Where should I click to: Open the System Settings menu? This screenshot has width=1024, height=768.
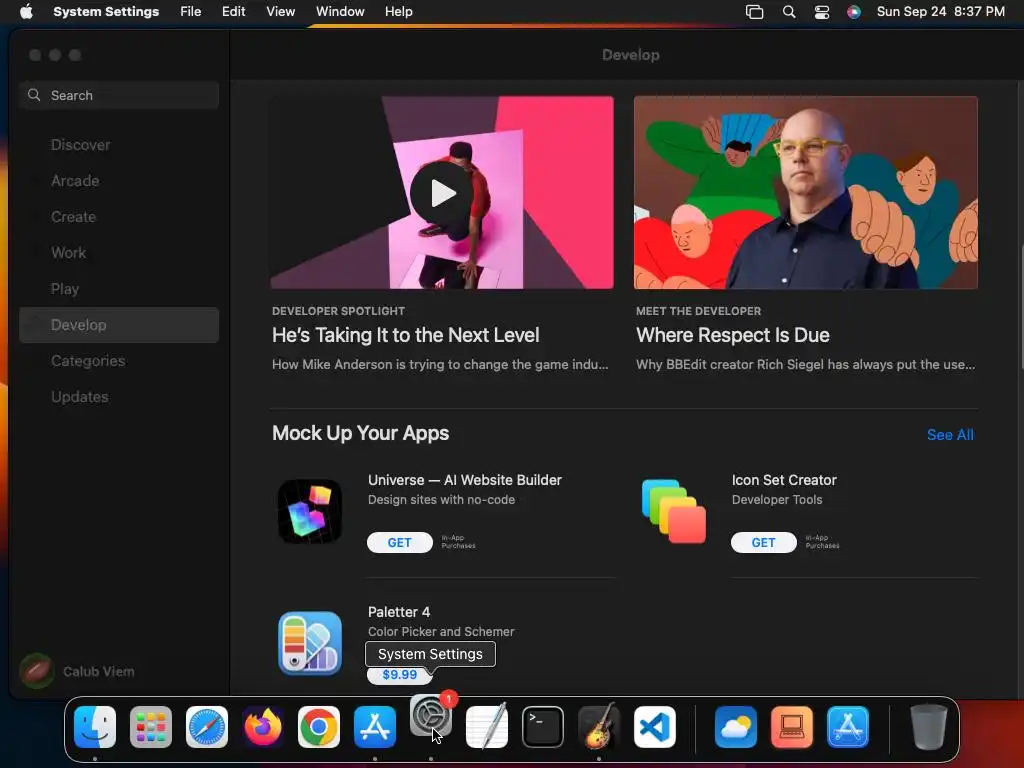tap(106, 12)
